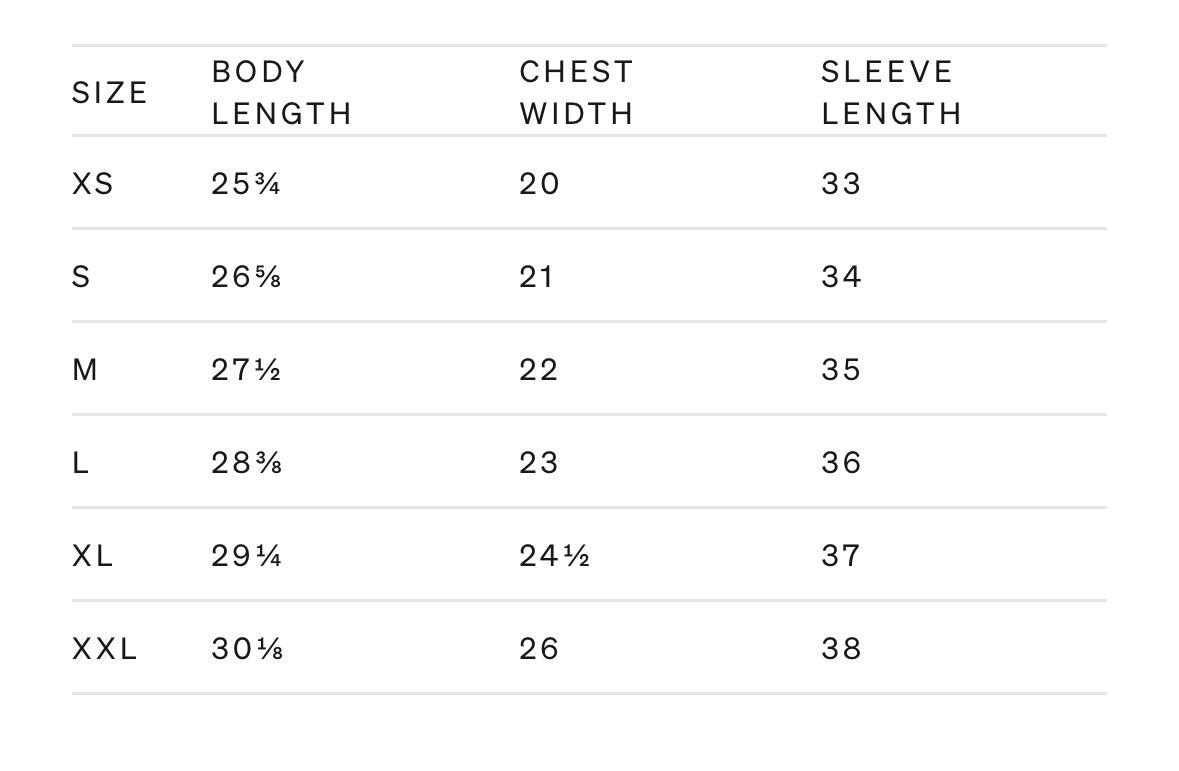Screen dimensions: 1179x771
Task: Click body length value 25¾
Action: point(246,184)
